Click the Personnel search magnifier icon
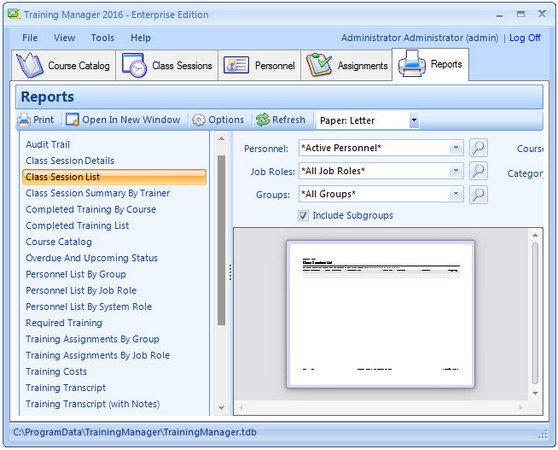558x450 pixels. tap(478, 148)
